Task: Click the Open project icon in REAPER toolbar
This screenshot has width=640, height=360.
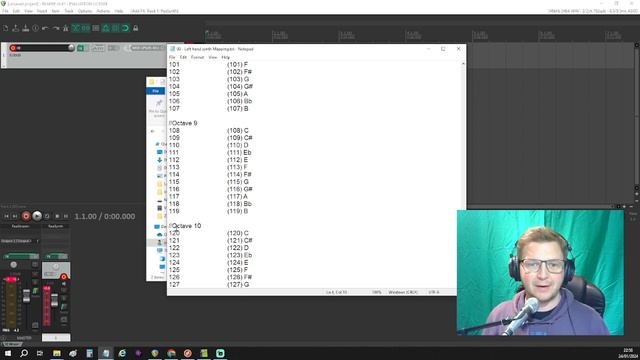Action: pyautogui.click(x=16, y=28)
